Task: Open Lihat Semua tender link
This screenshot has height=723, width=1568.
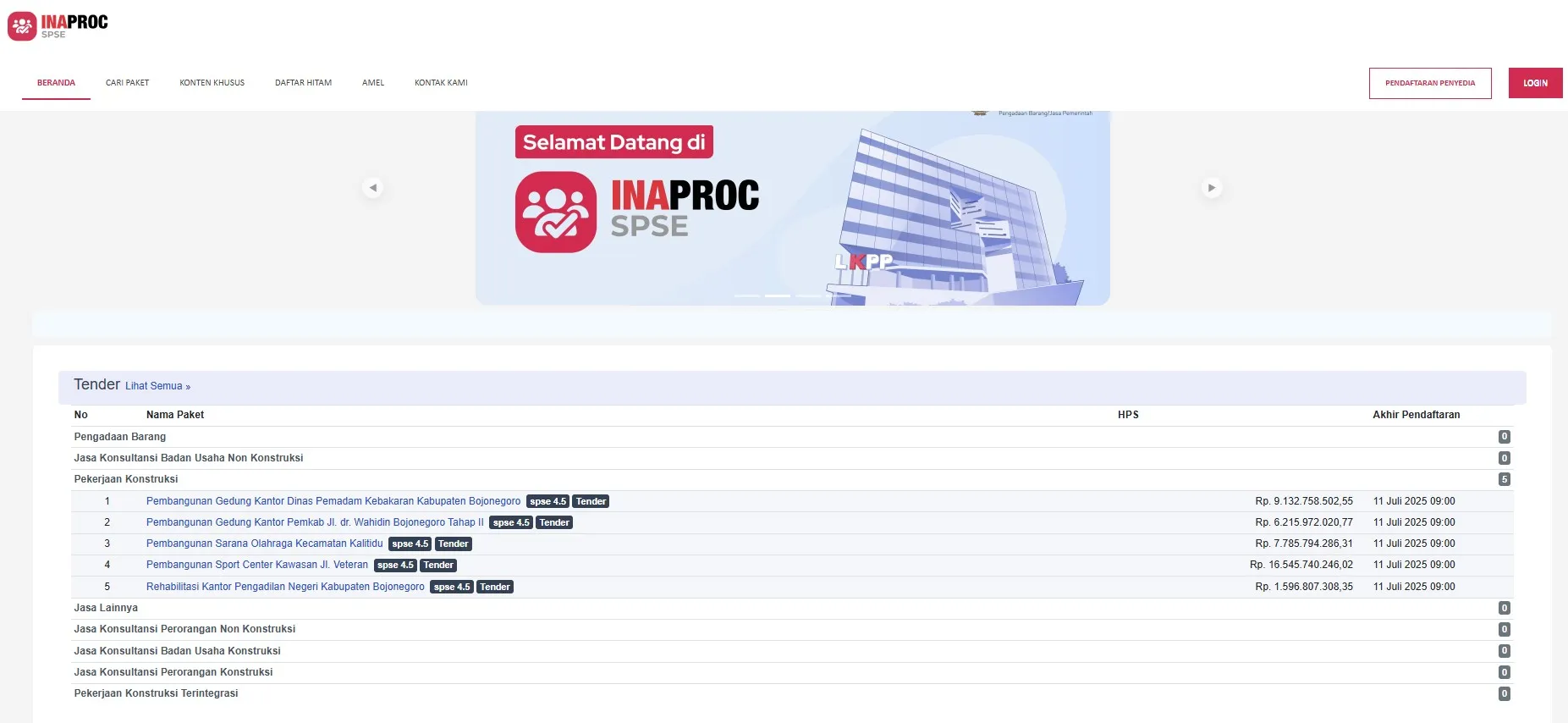Action: pyautogui.click(x=157, y=386)
